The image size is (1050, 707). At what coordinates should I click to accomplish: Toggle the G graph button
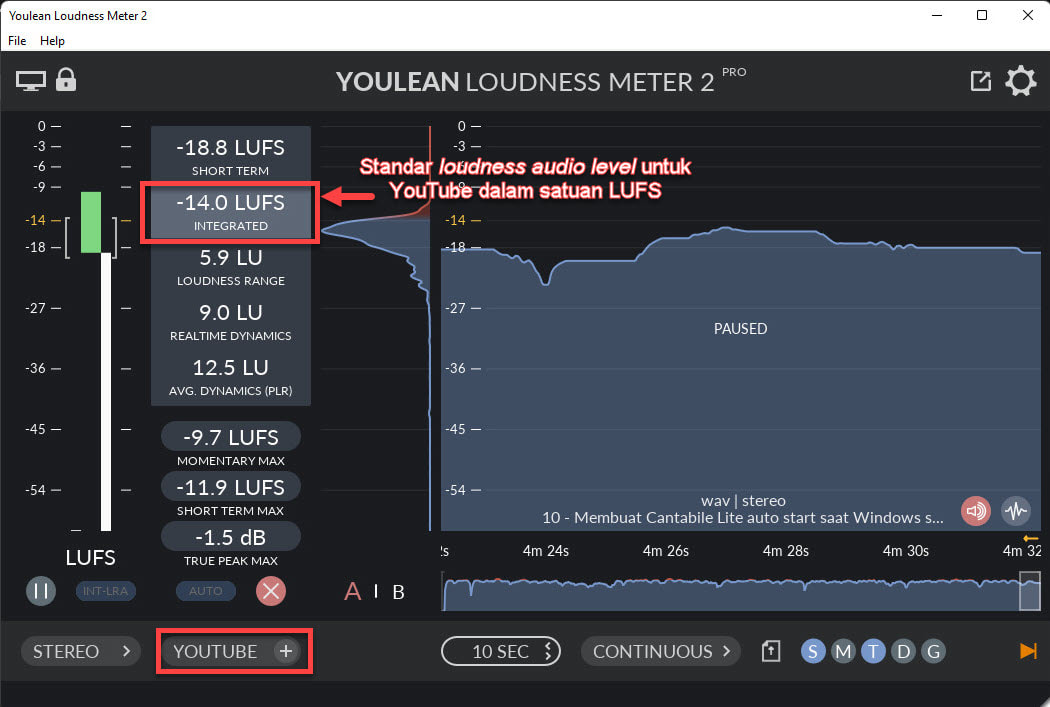tap(933, 651)
